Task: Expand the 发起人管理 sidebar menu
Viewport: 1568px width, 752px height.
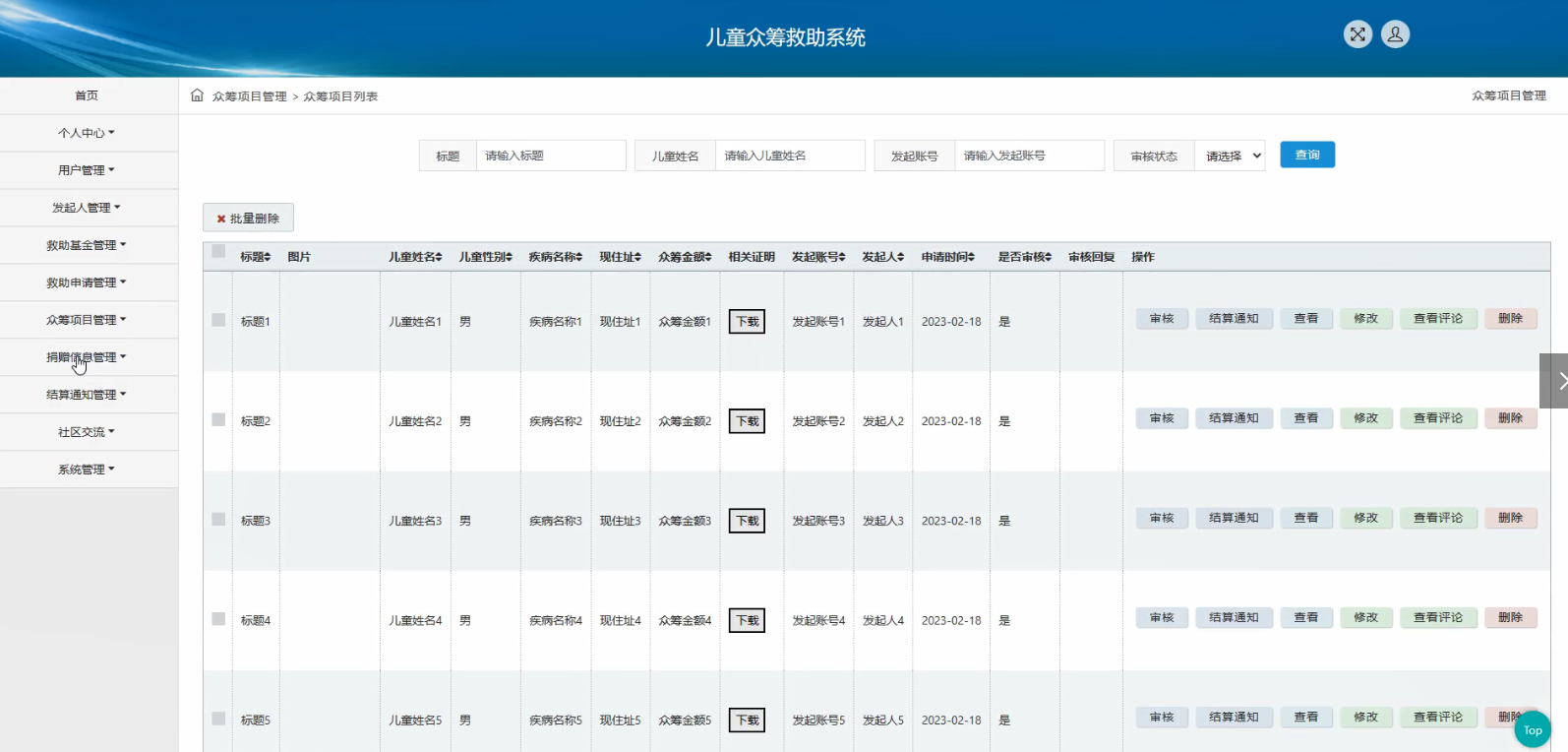Action: (x=87, y=208)
